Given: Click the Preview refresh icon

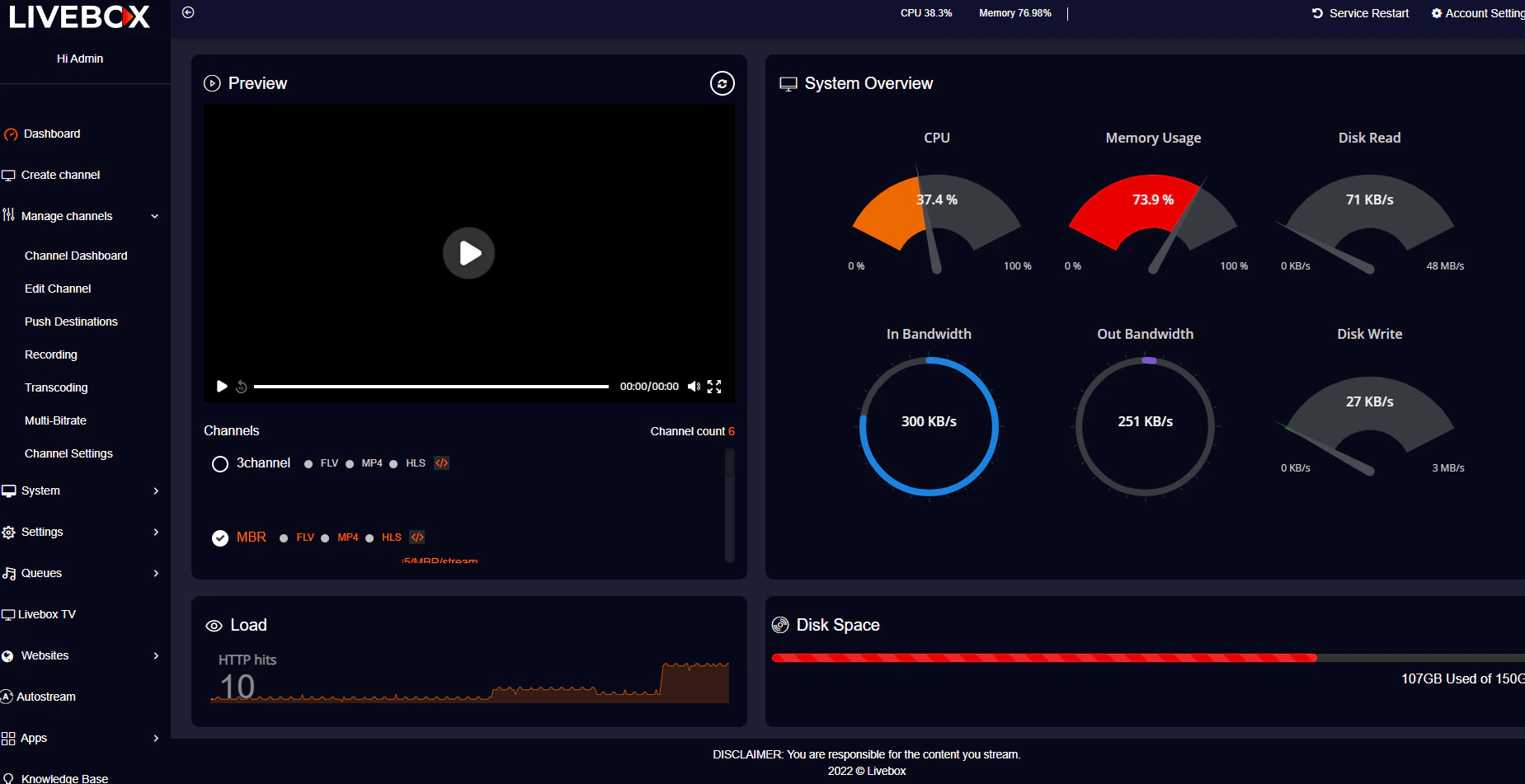Looking at the screenshot, I should pos(722,83).
